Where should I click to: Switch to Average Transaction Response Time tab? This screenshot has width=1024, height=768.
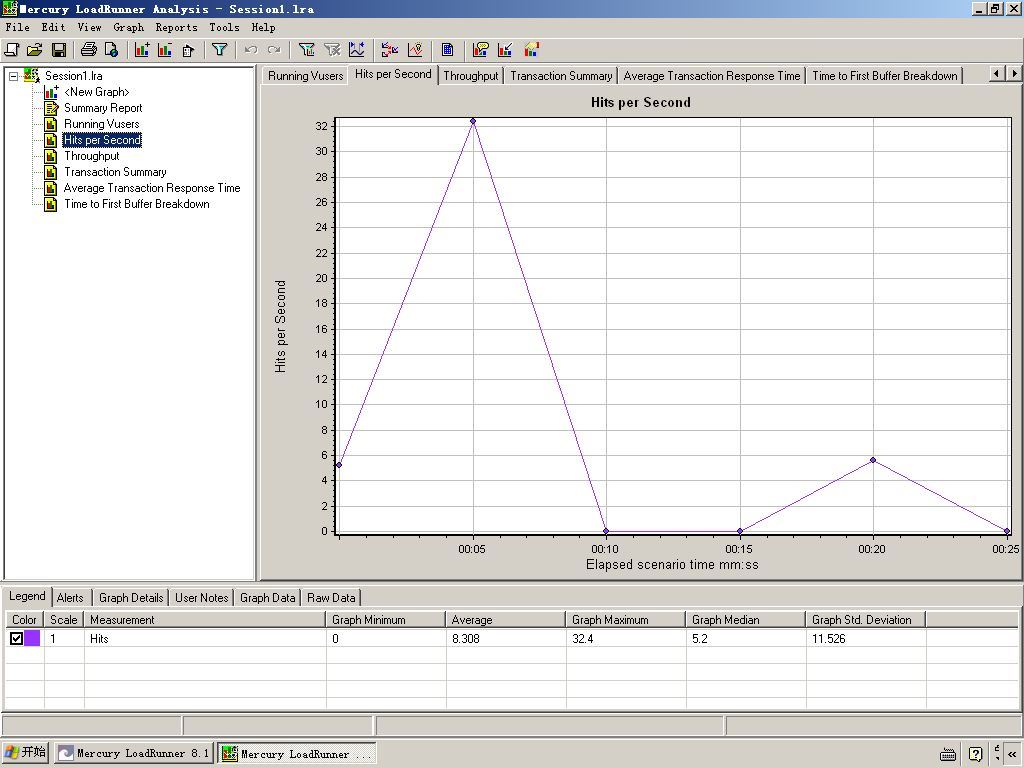coord(711,76)
